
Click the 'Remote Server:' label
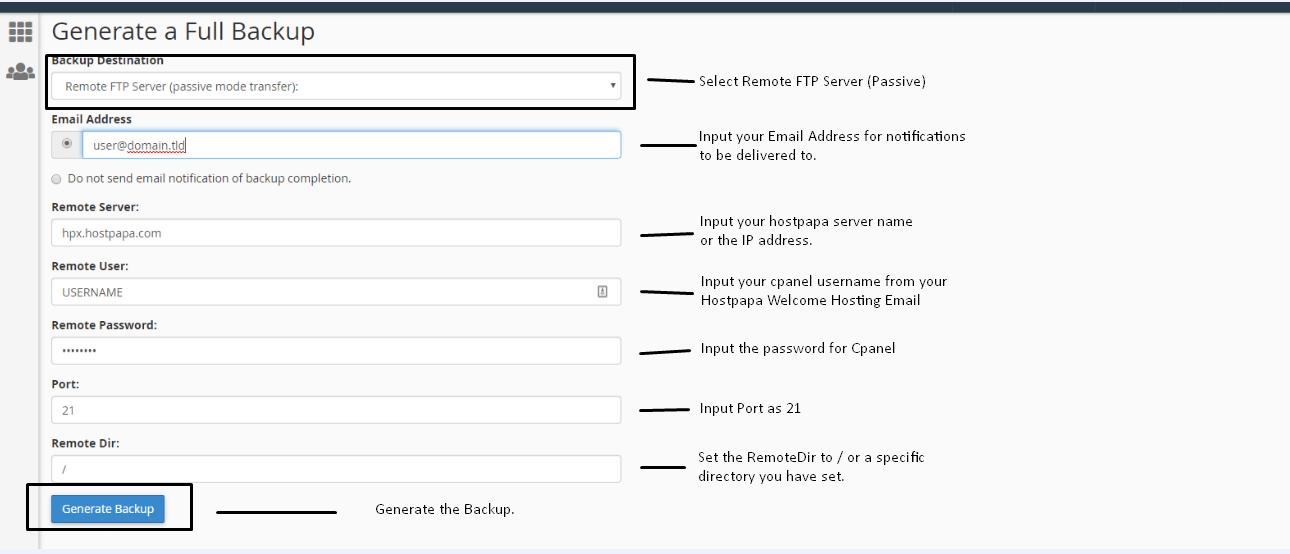(x=95, y=207)
